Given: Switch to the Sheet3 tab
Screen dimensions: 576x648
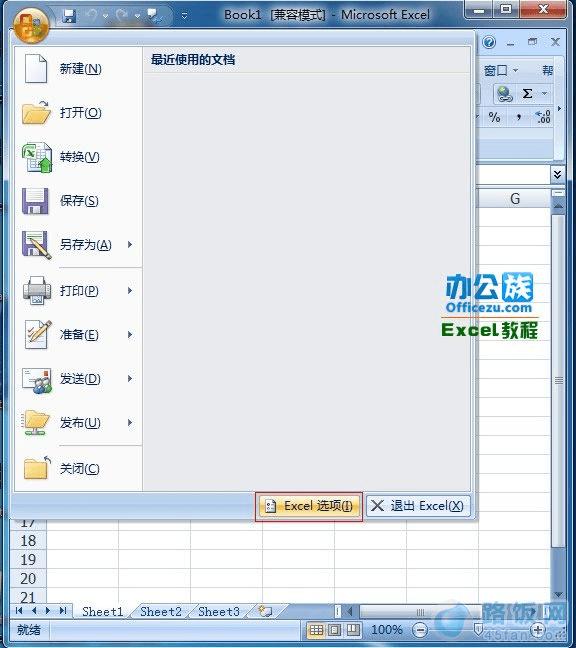Looking at the screenshot, I should (x=219, y=612).
